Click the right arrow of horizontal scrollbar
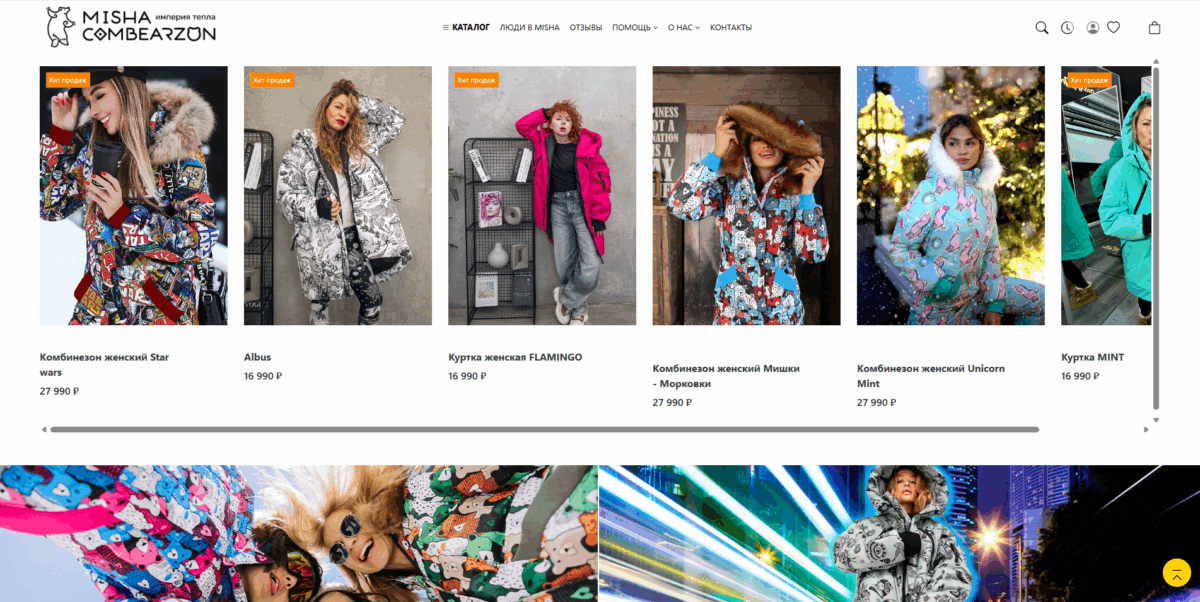The image size is (1200, 602). point(1146,430)
